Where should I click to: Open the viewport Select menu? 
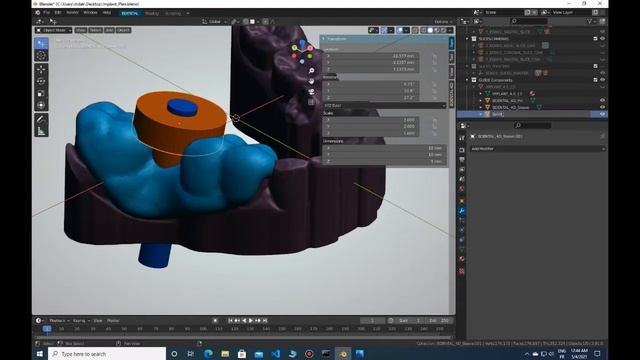[95, 30]
